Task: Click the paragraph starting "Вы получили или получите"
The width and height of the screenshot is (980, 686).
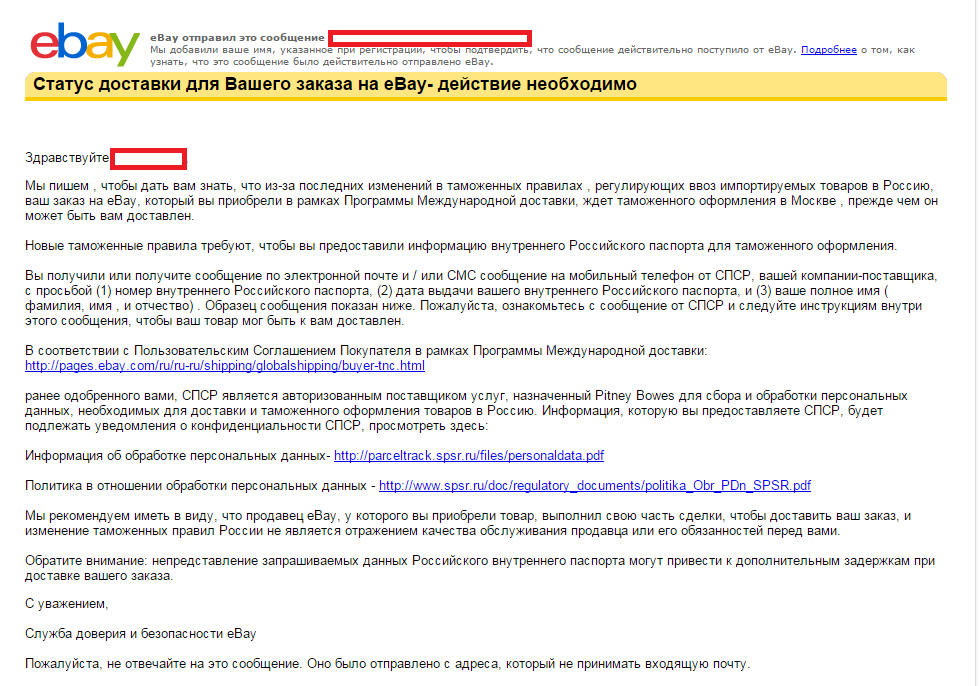Action: pos(480,298)
